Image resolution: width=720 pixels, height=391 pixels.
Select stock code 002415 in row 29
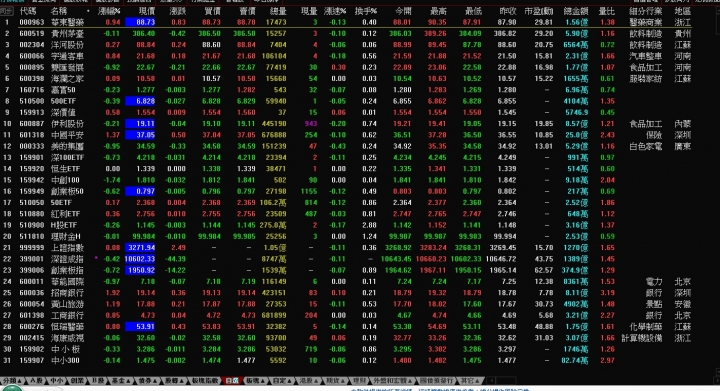(x=32, y=338)
